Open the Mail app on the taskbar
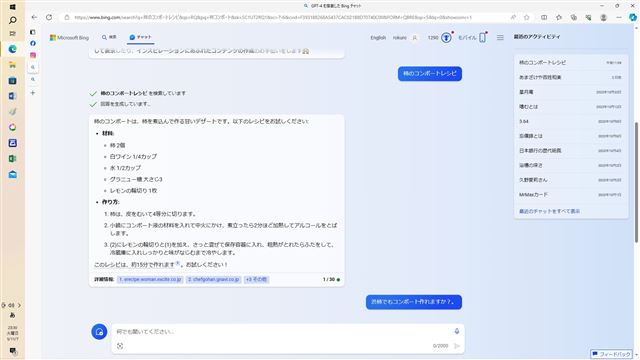 (12, 174)
